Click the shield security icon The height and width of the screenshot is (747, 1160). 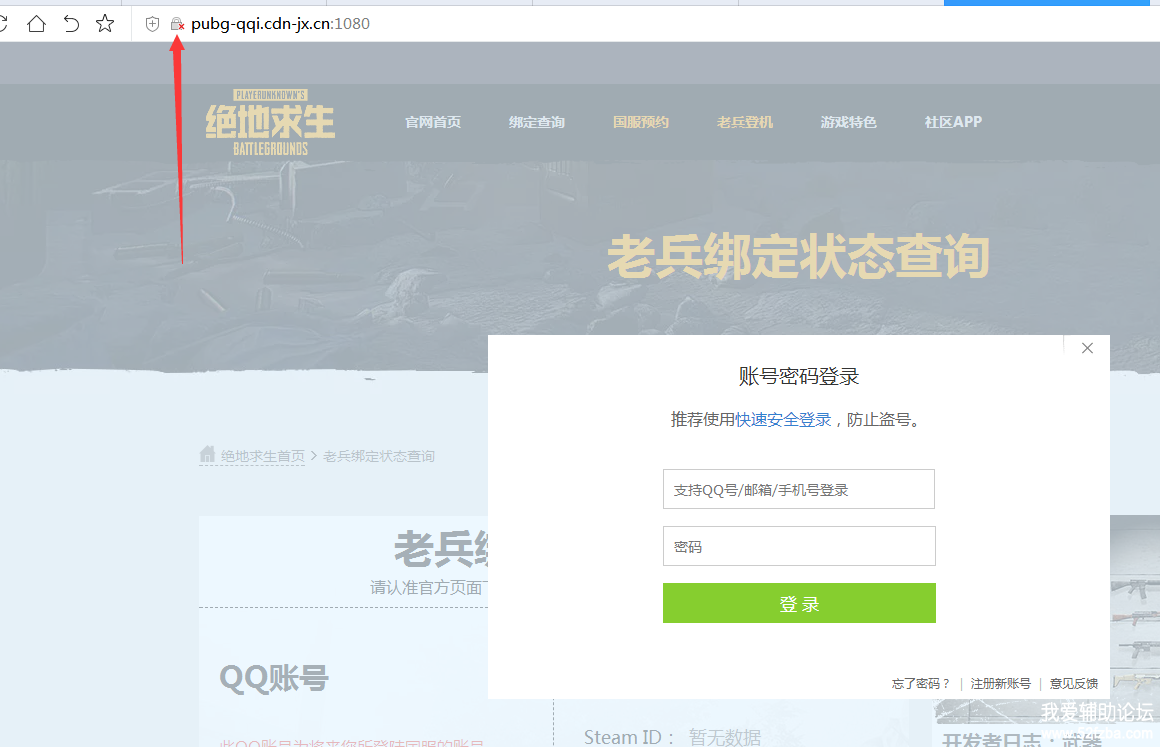[152, 24]
